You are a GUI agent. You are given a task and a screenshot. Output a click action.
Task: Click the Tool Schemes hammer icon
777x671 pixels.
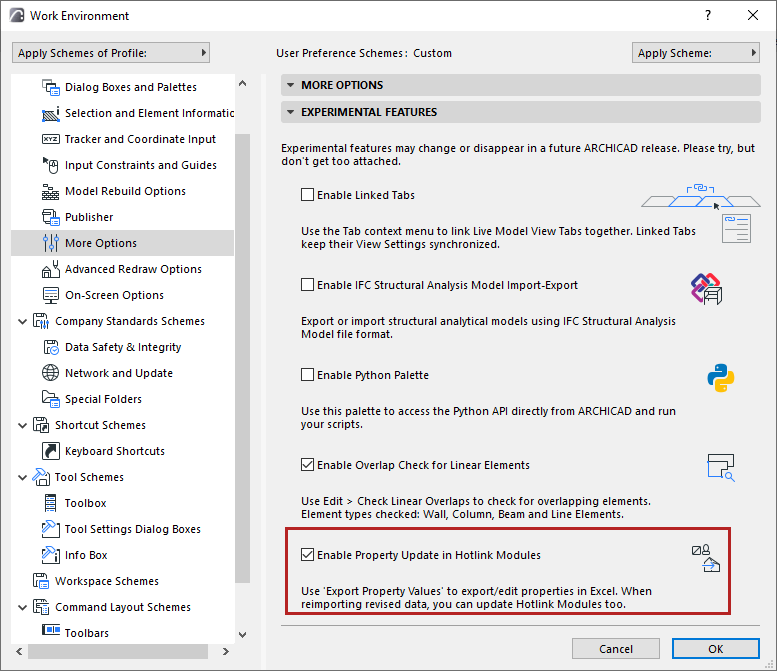pos(41,477)
